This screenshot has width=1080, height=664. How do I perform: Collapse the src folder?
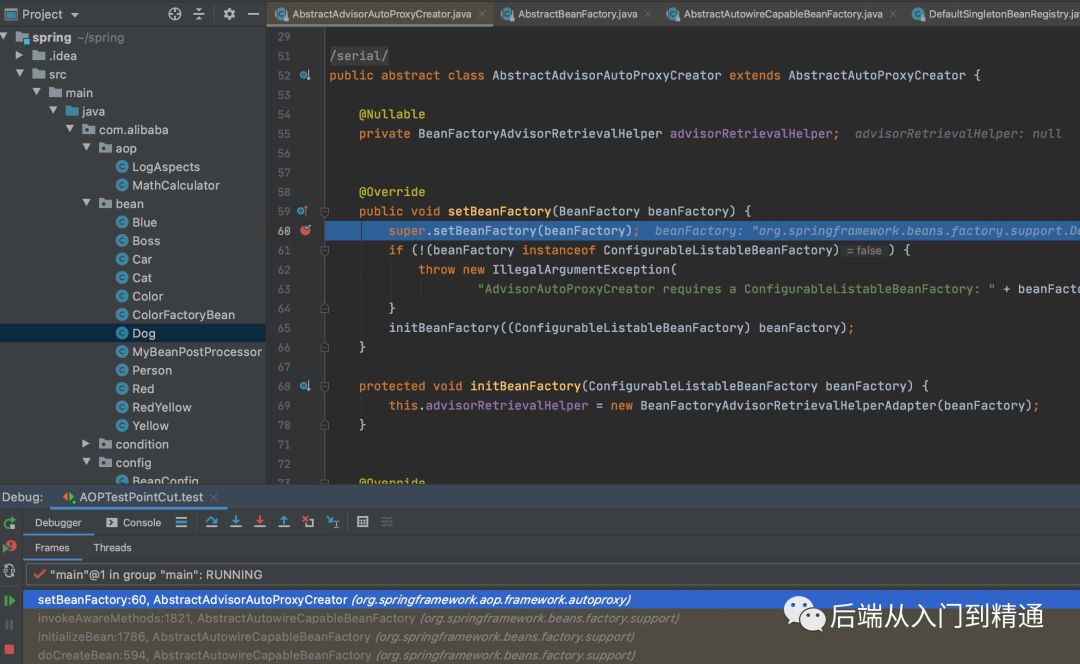coord(20,73)
